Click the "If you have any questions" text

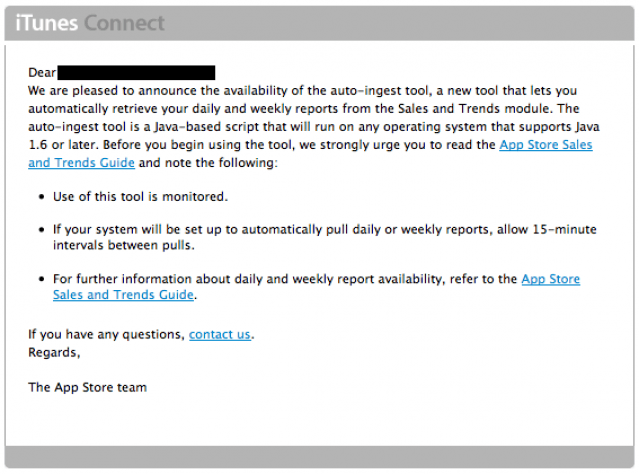point(106,334)
